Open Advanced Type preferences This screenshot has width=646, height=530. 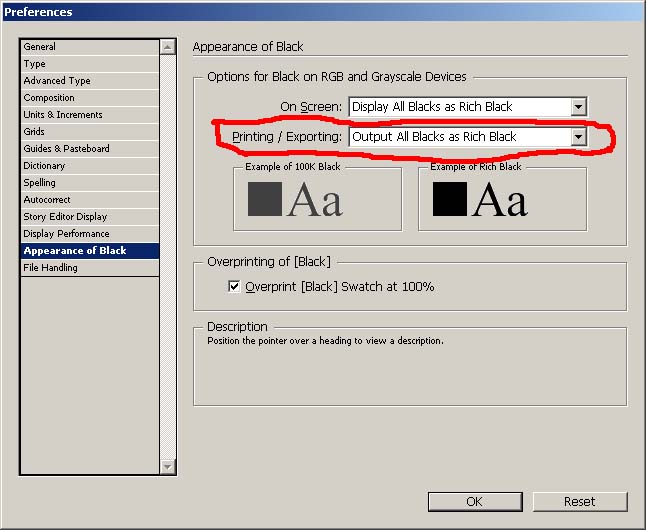(90, 81)
